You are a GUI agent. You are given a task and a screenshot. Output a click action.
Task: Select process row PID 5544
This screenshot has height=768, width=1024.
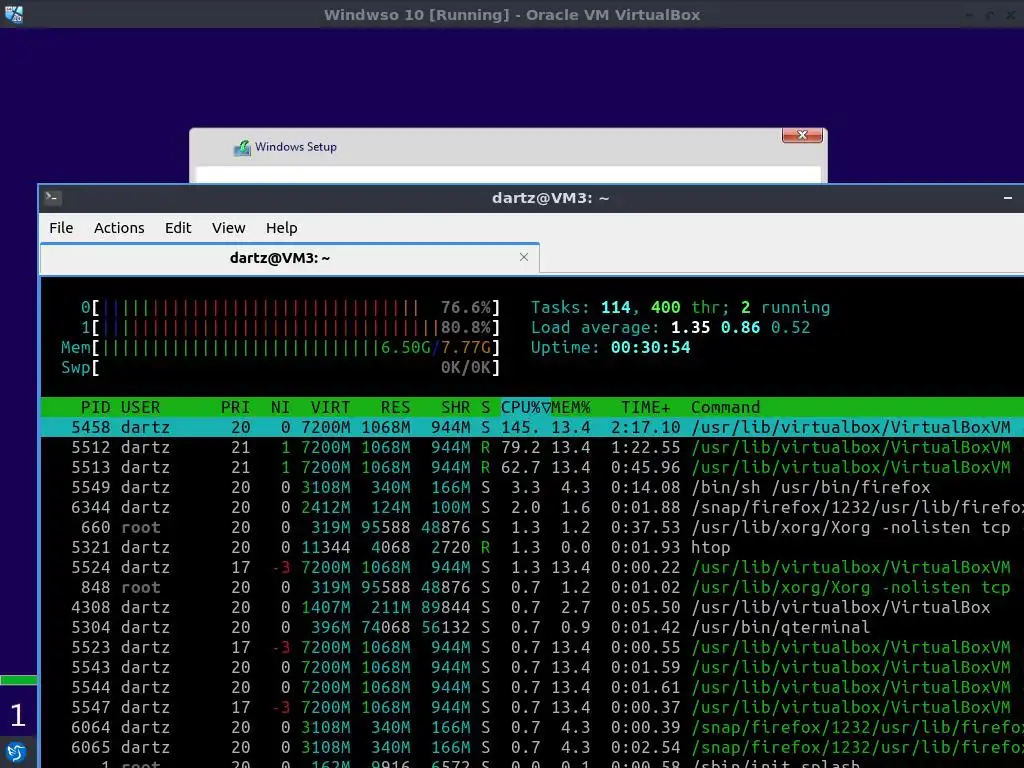(532, 688)
